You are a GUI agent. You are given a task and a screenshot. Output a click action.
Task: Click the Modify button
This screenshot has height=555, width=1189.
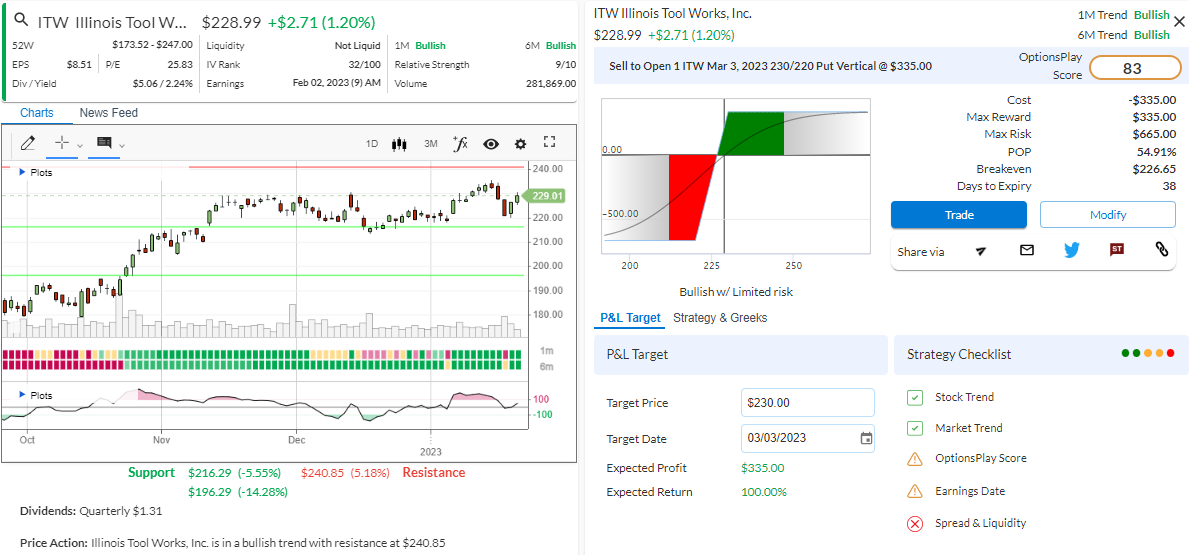pos(1108,215)
